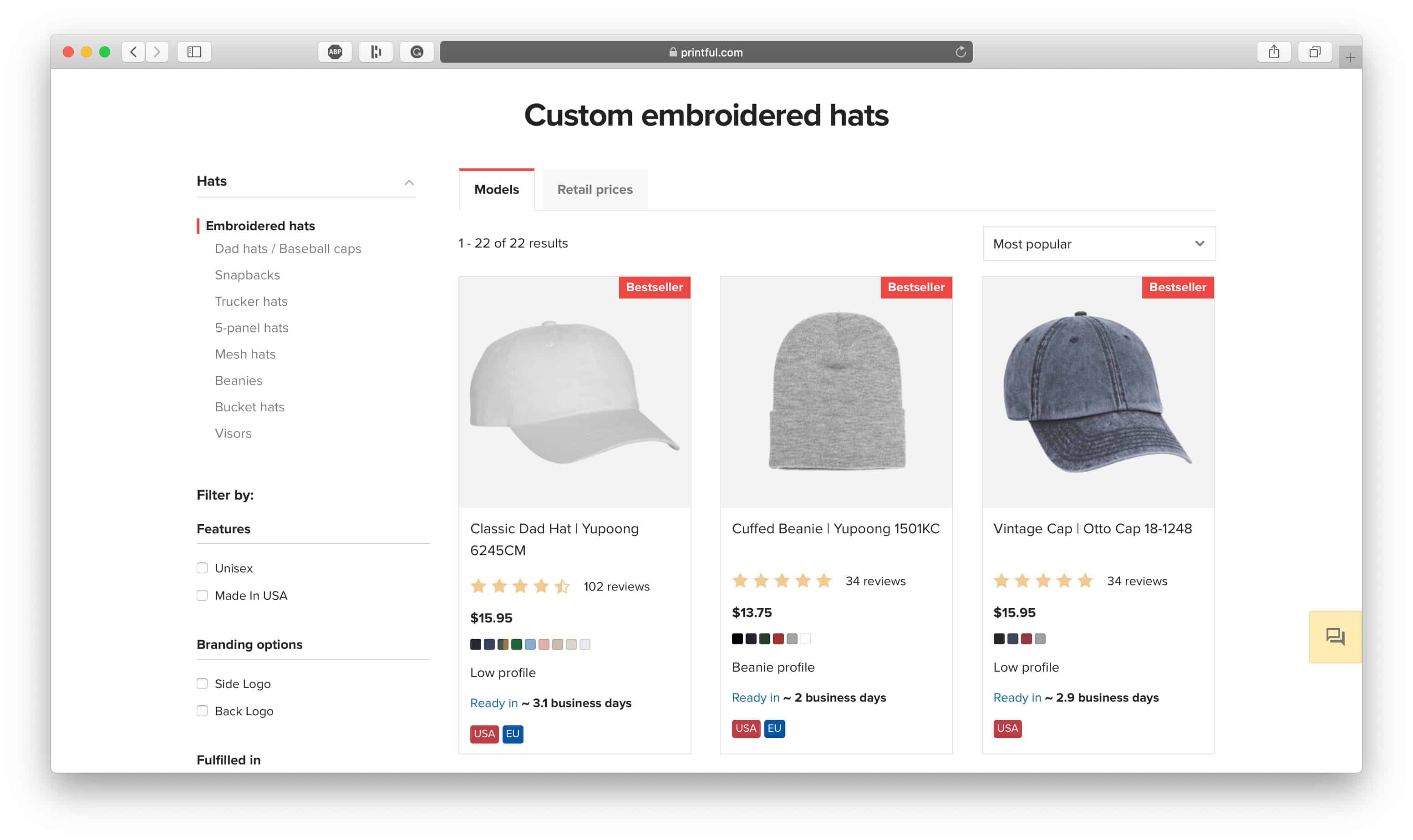Viewport: 1413px width, 840px height.
Task: Open Vintage Cap Otto Cap 18-1248 title
Action: point(1093,529)
